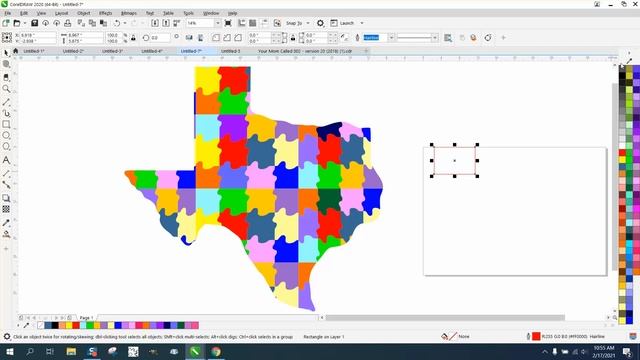The height and width of the screenshot is (360, 640).
Task: Open the File menu
Action: pyautogui.click(x=8, y=13)
